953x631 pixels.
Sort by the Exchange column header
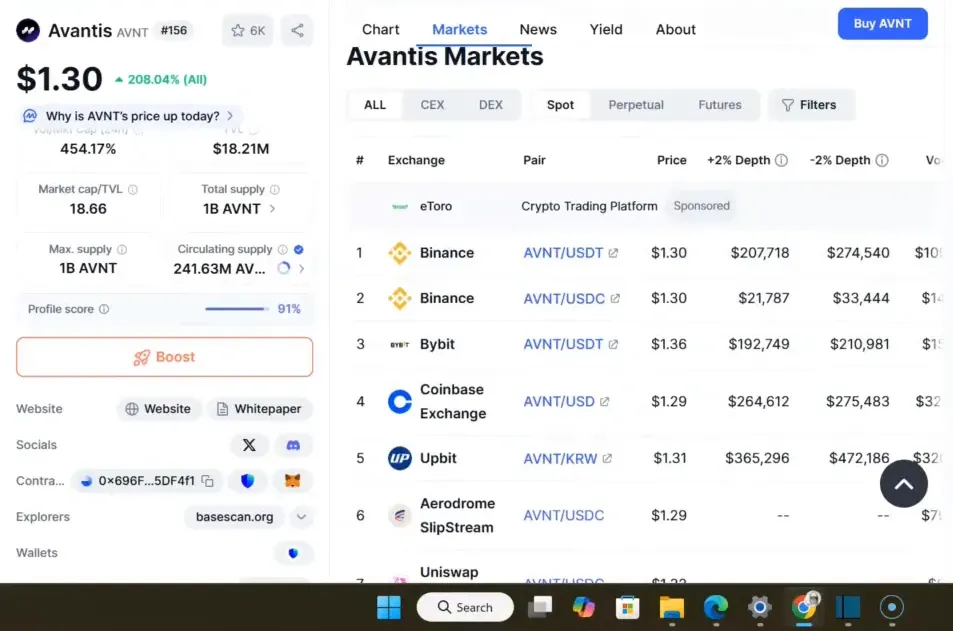416,160
